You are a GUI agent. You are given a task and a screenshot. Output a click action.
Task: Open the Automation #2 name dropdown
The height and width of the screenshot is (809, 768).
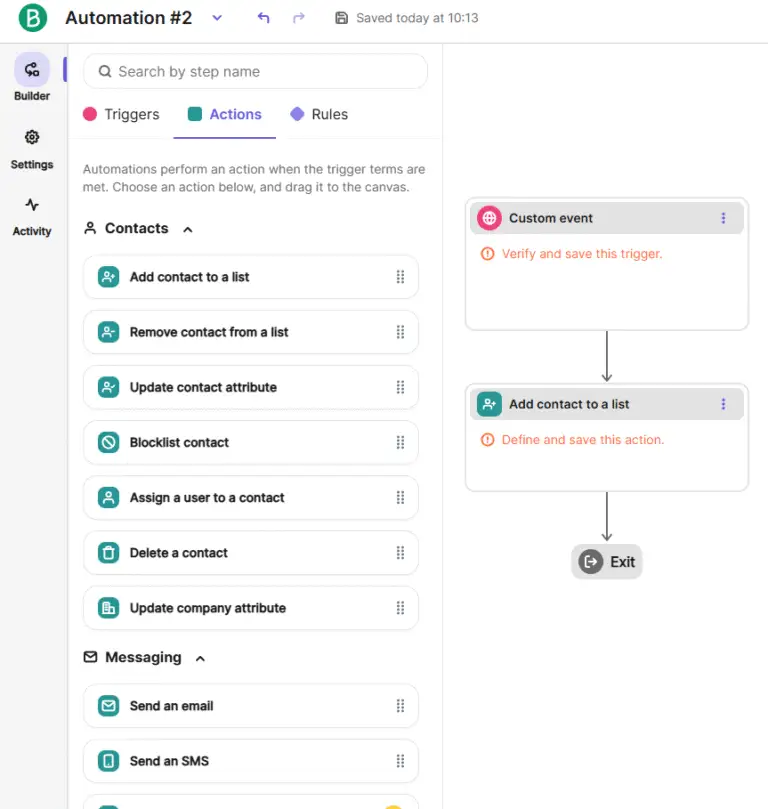tap(217, 18)
